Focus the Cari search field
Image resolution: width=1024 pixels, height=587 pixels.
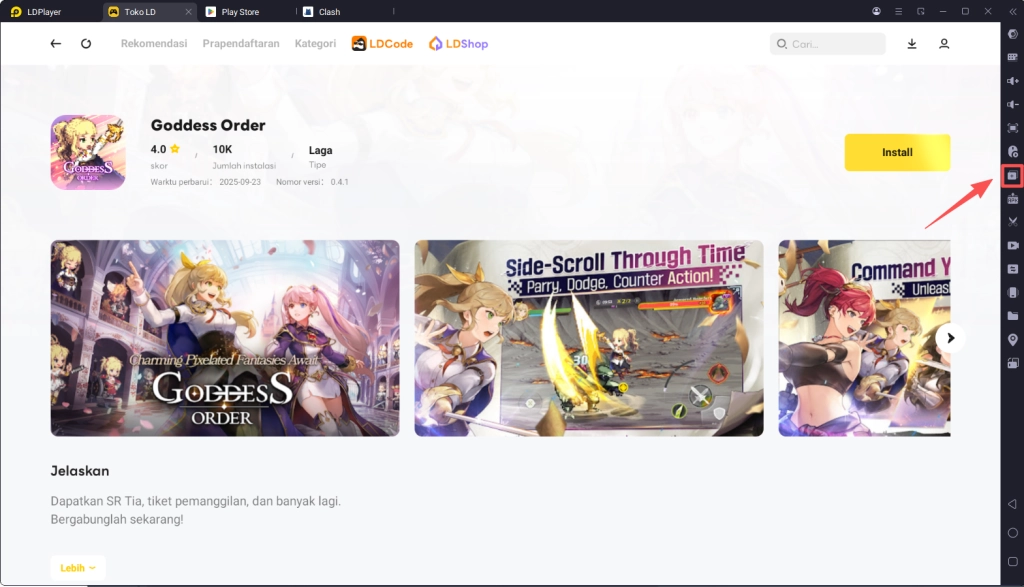point(827,44)
